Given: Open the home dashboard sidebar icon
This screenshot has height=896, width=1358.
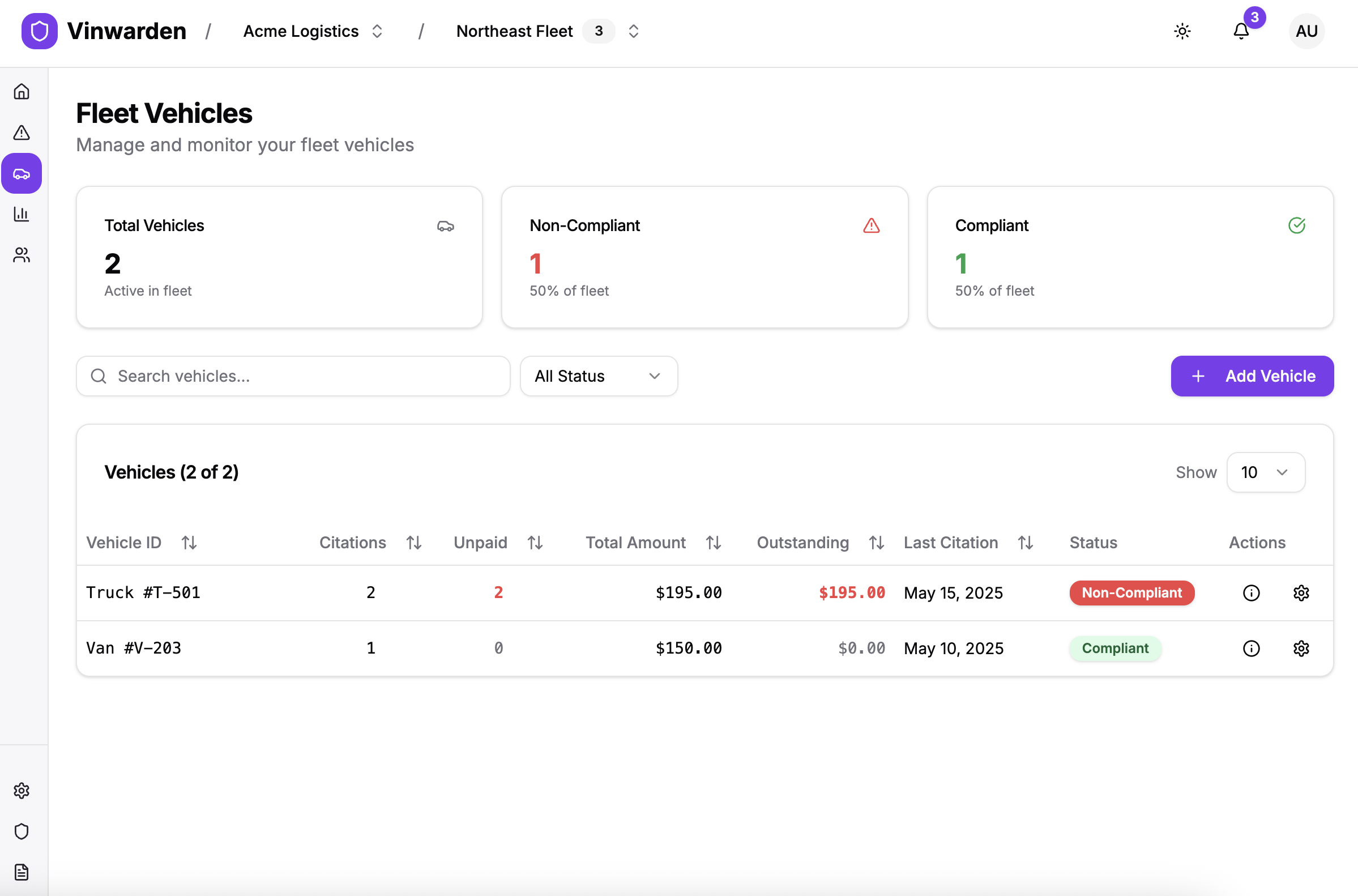Looking at the screenshot, I should pos(22,91).
